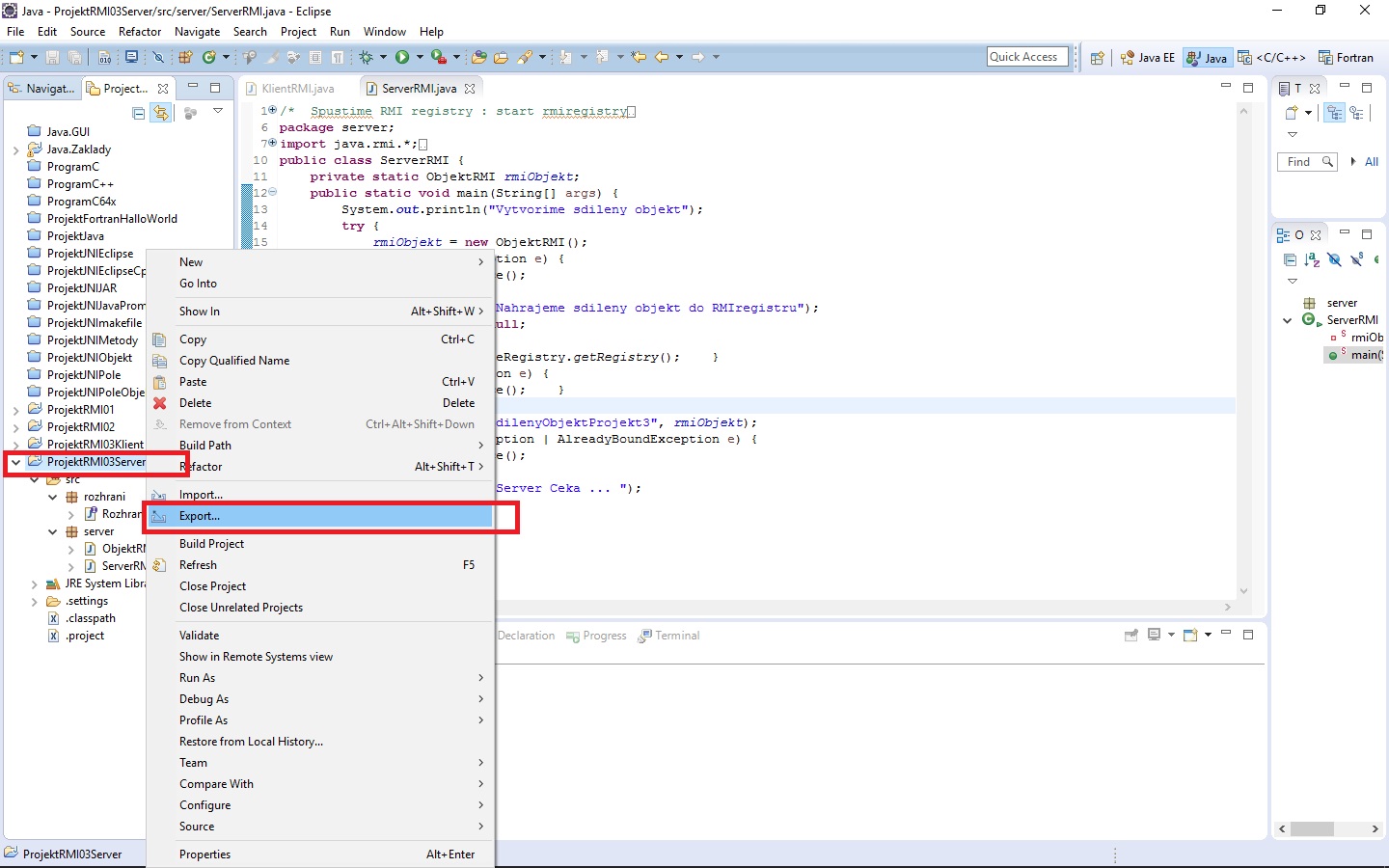The width and height of the screenshot is (1389, 868).
Task: Toggle hiding static members in Outline
Action: (1356, 258)
